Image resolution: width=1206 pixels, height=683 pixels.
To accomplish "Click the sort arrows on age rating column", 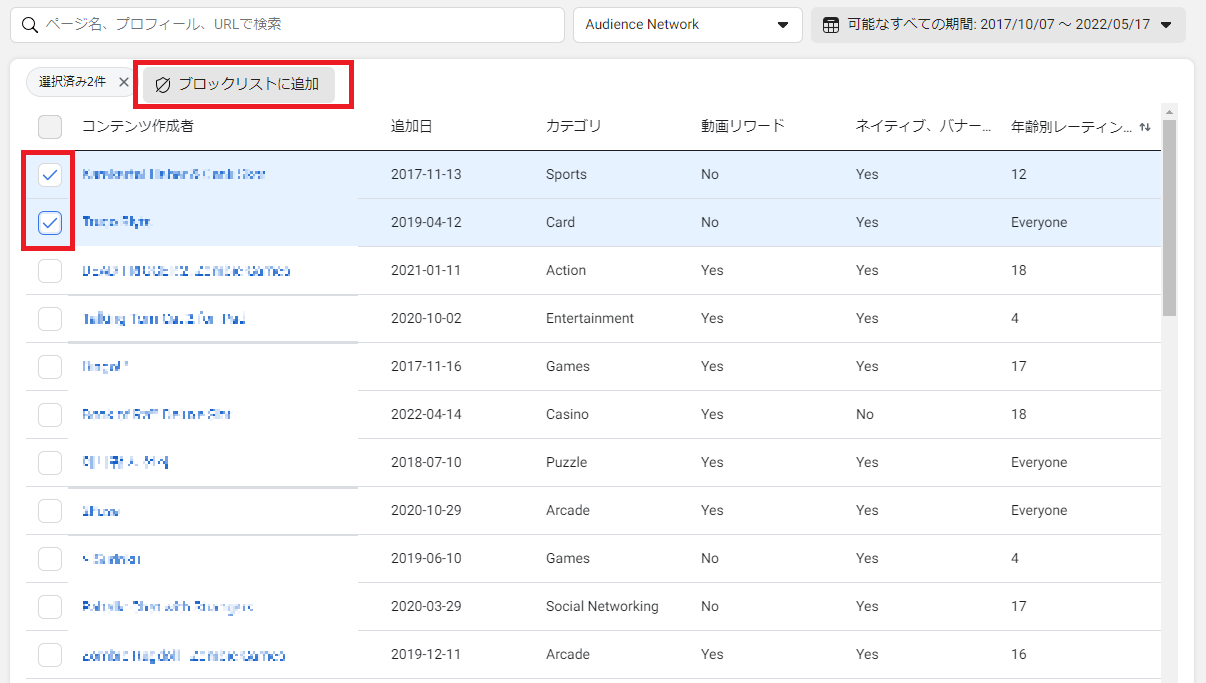I will (1144, 127).
